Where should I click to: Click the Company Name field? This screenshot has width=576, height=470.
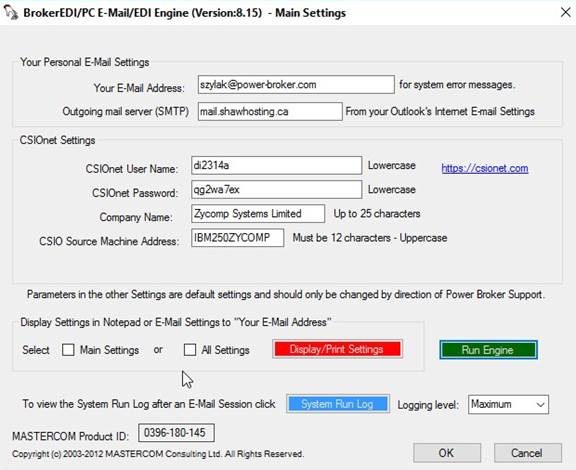258,214
